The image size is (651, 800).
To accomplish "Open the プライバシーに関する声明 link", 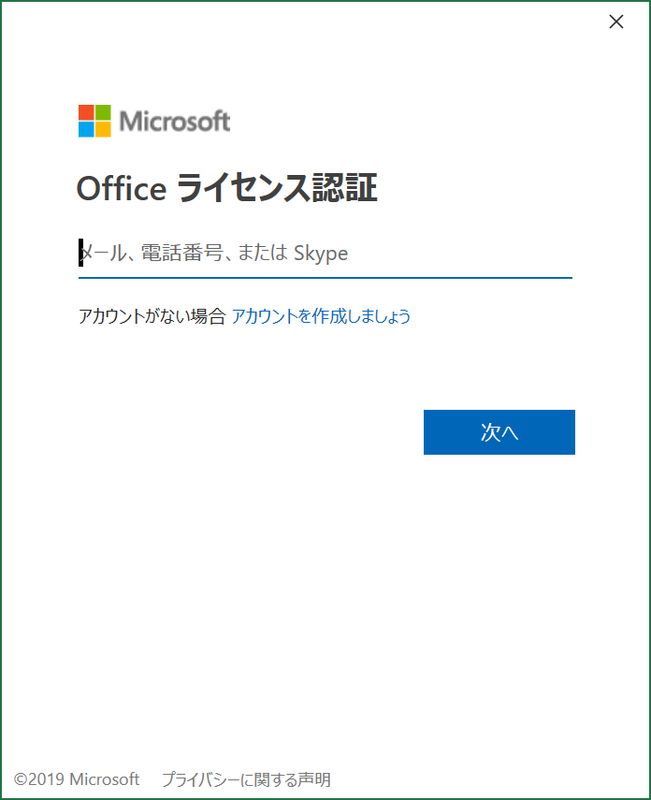I will 247,779.
